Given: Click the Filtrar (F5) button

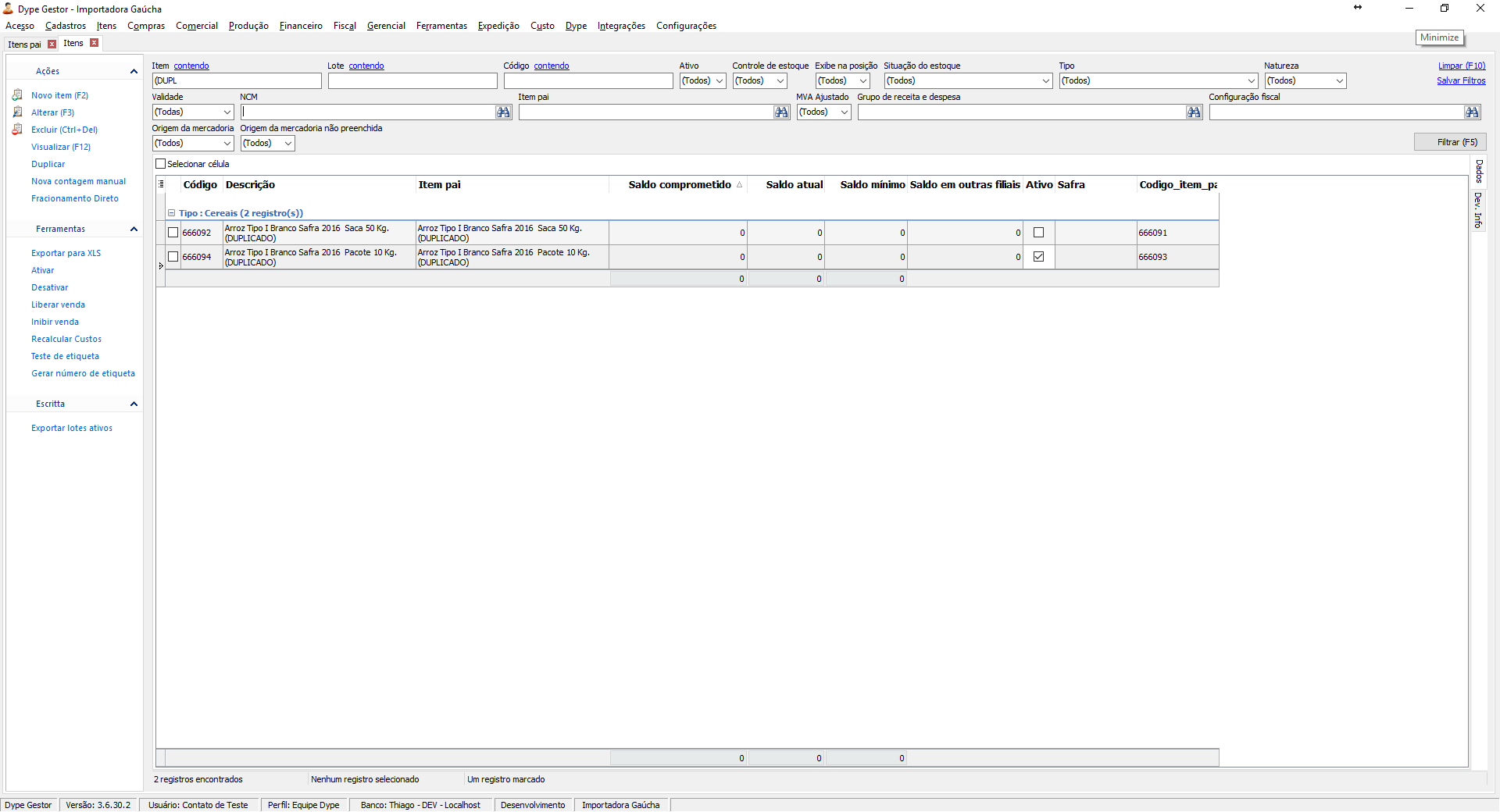Looking at the screenshot, I should click(1450, 142).
